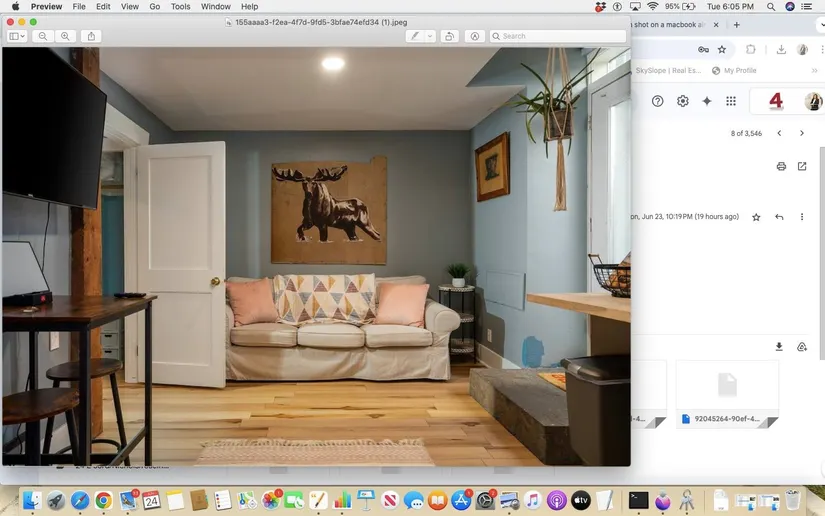Click the zoom in magnifier in Preview toolbar
This screenshot has width=825, height=516.
[x=65, y=36]
